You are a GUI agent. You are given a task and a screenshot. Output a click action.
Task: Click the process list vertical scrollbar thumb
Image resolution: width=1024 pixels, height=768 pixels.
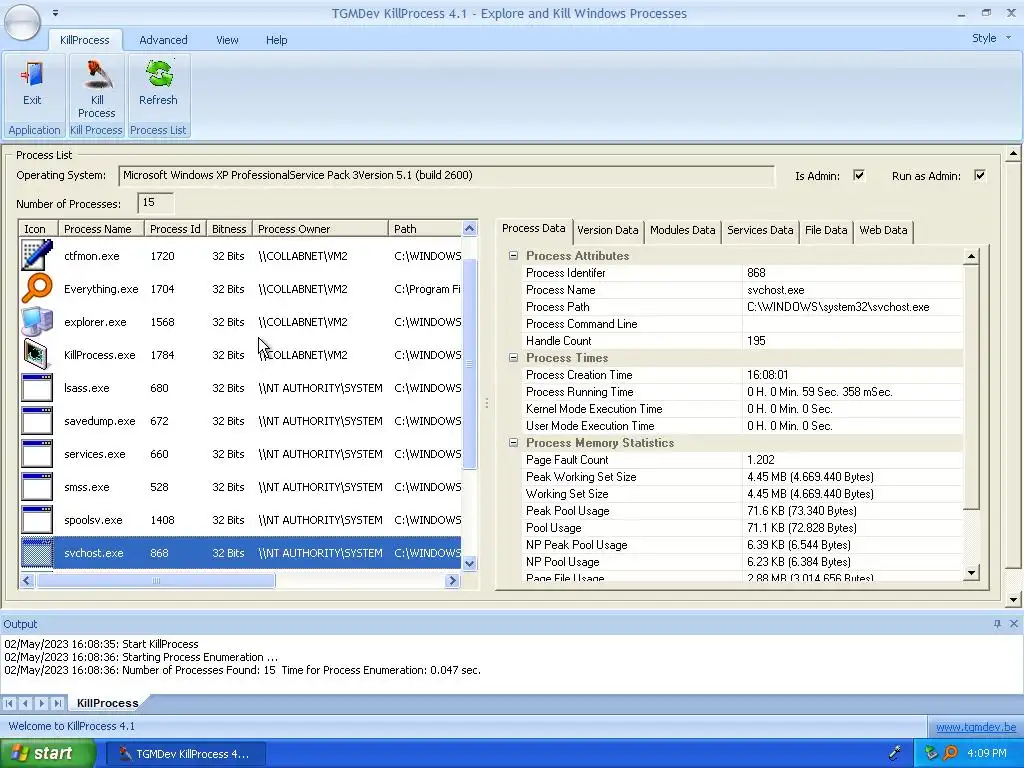(470, 363)
